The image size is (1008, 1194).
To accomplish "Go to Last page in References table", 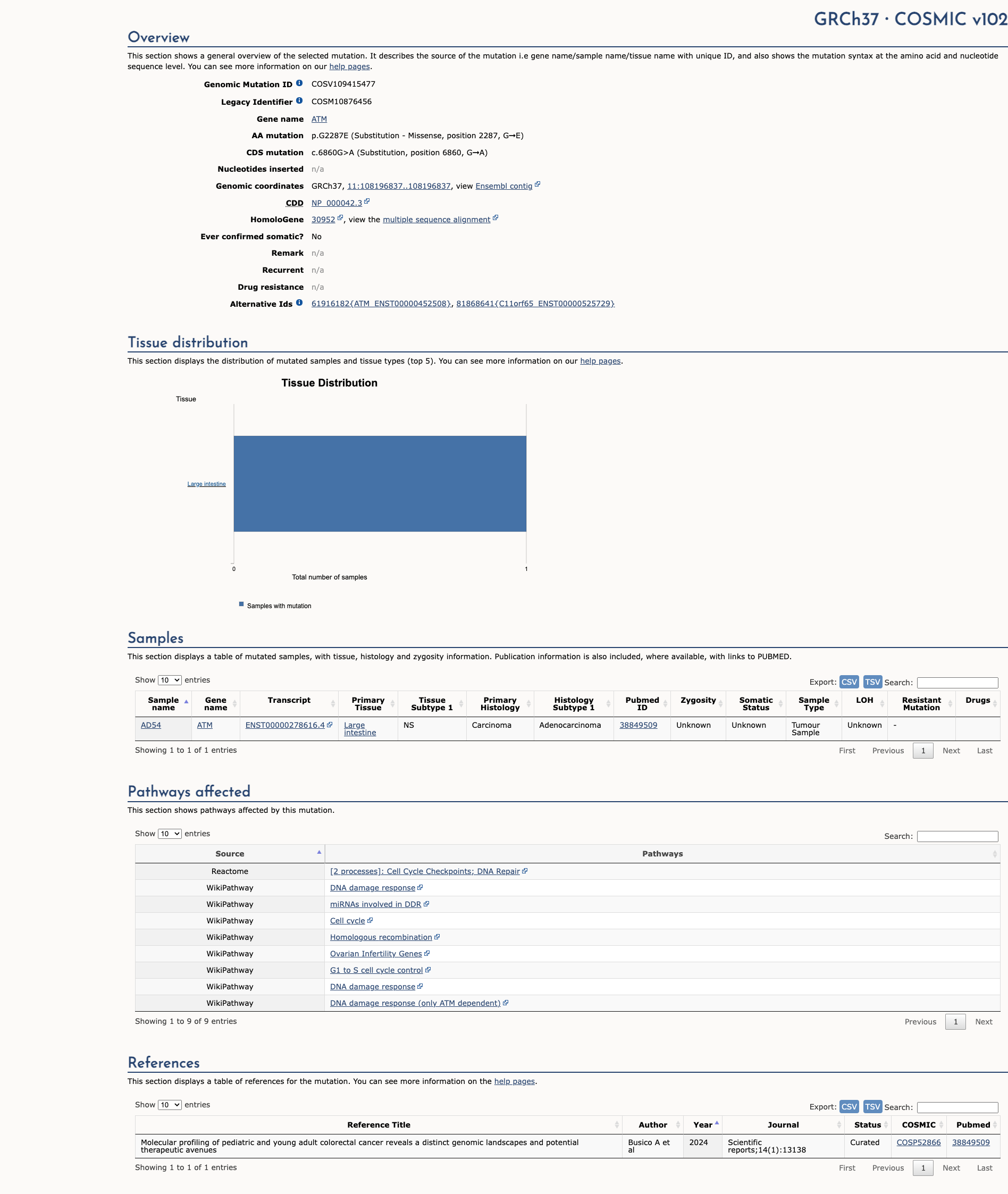I will click(984, 1168).
